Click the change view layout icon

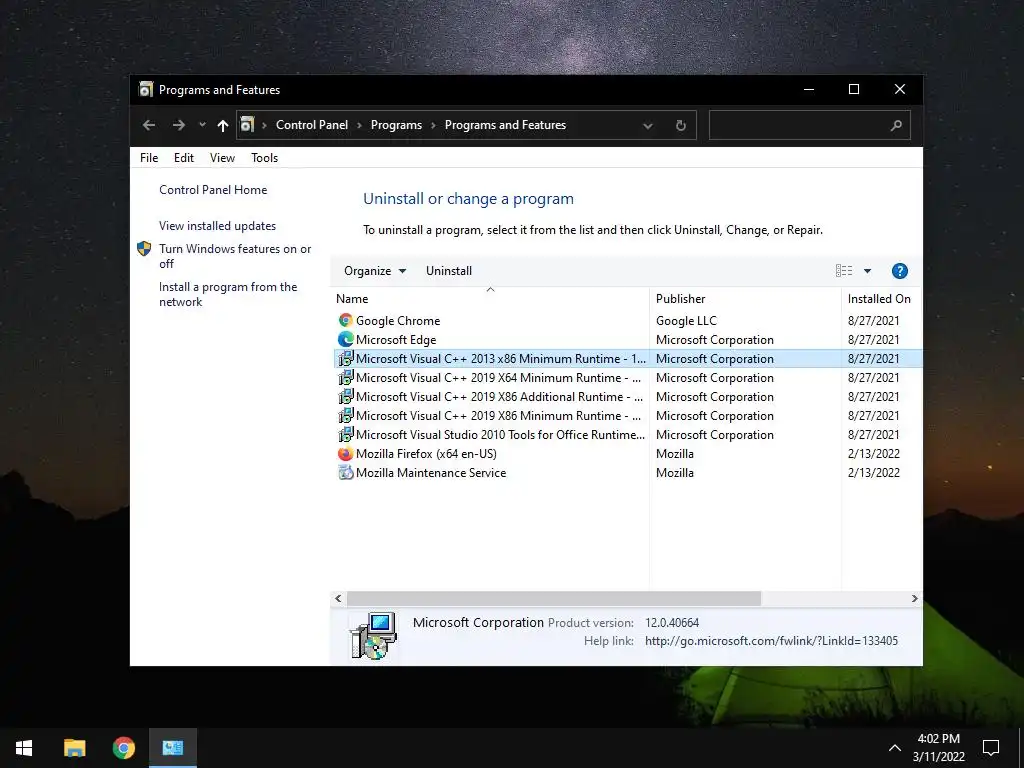click(x=844, y=270)
